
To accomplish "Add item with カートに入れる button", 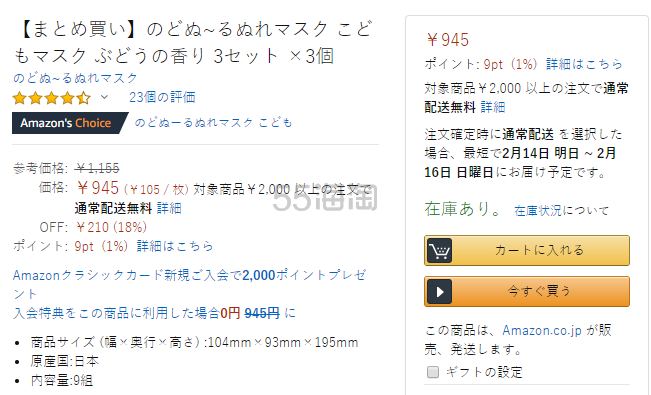I will coord(527,250).
